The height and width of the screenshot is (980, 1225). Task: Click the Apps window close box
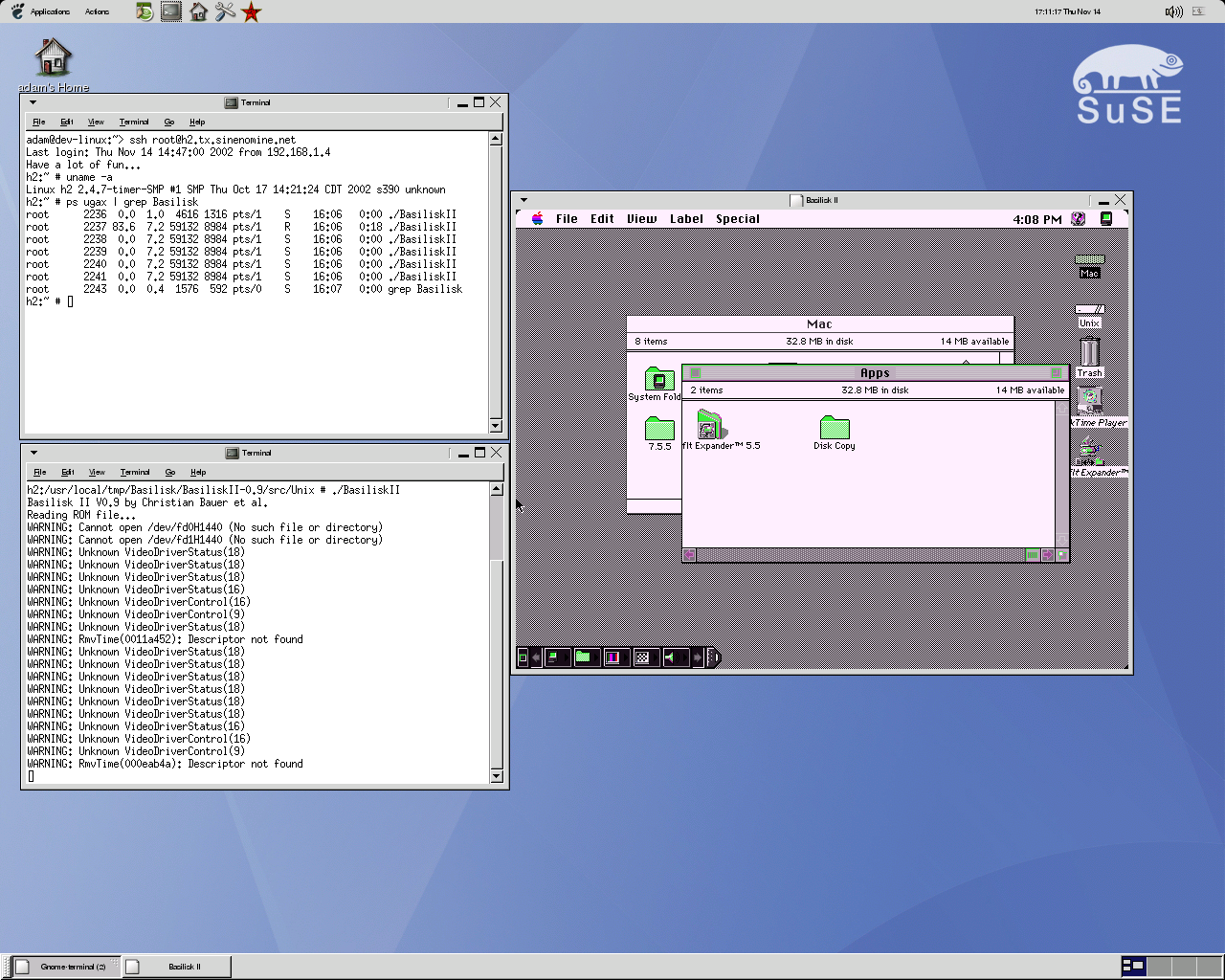click(x=696, y=373)
